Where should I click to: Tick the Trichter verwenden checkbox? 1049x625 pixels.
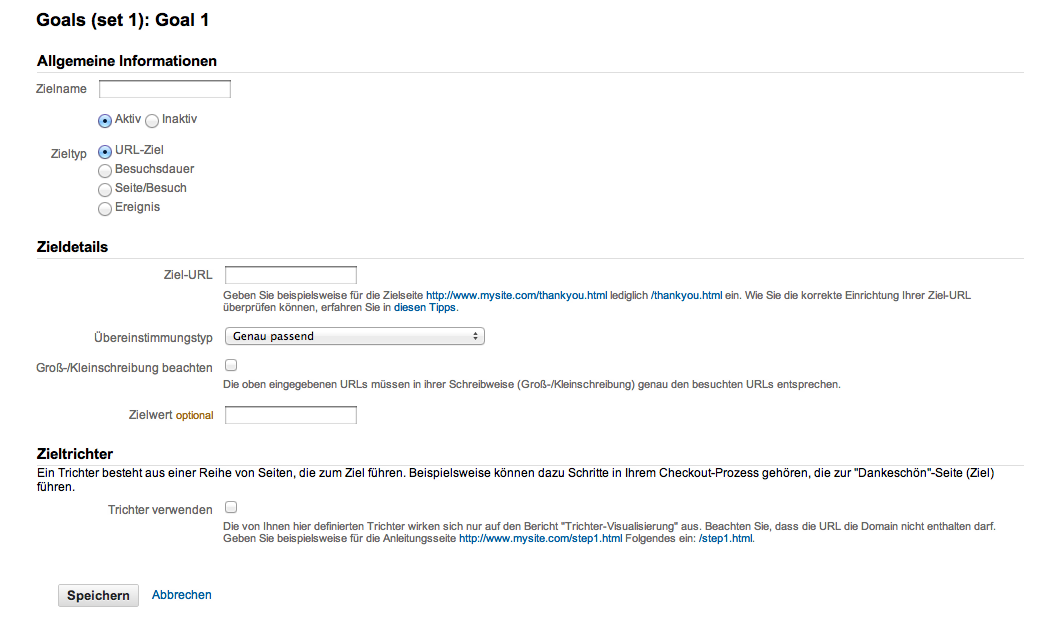pos(231,507)
